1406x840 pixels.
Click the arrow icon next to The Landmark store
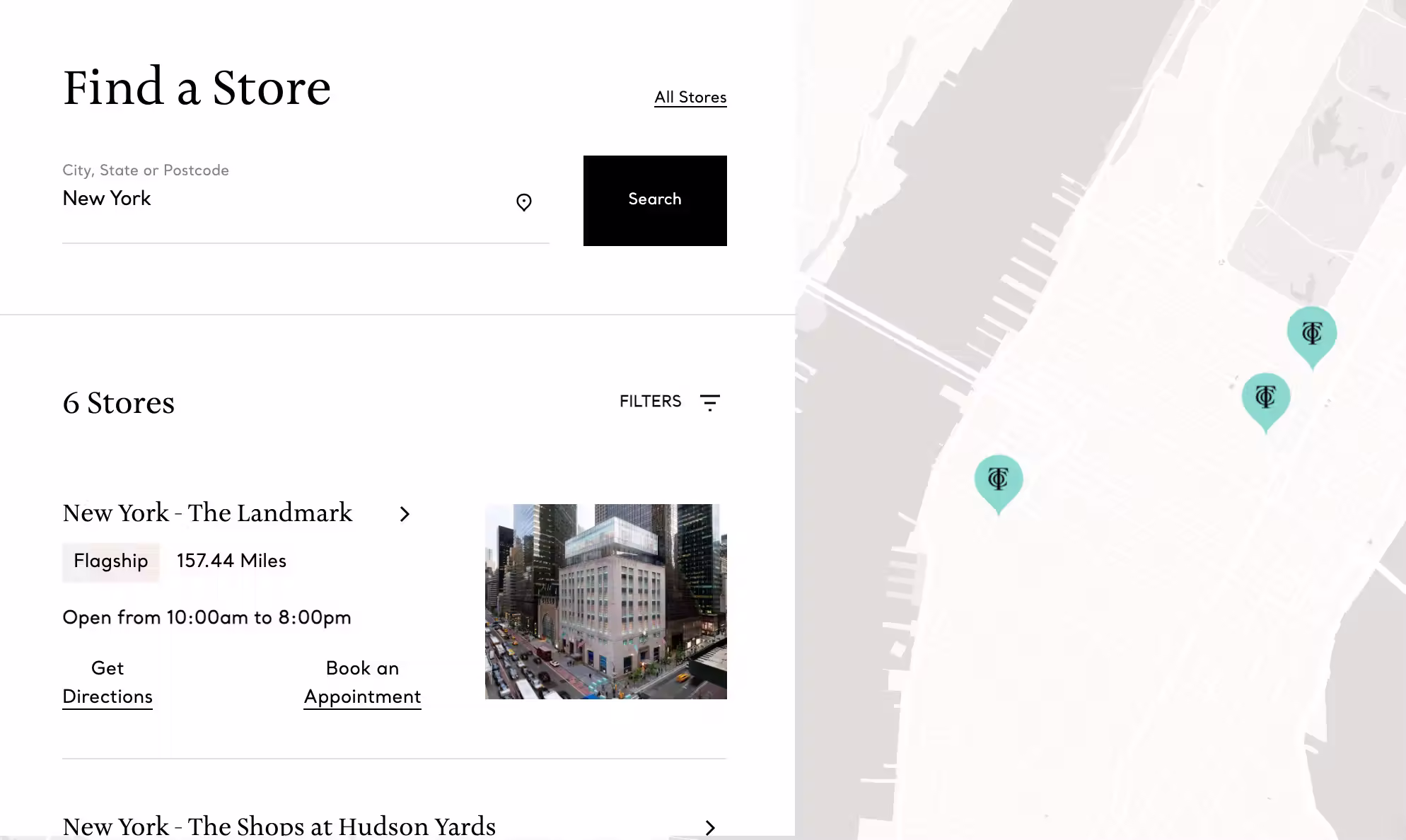[x=405, y=515]
